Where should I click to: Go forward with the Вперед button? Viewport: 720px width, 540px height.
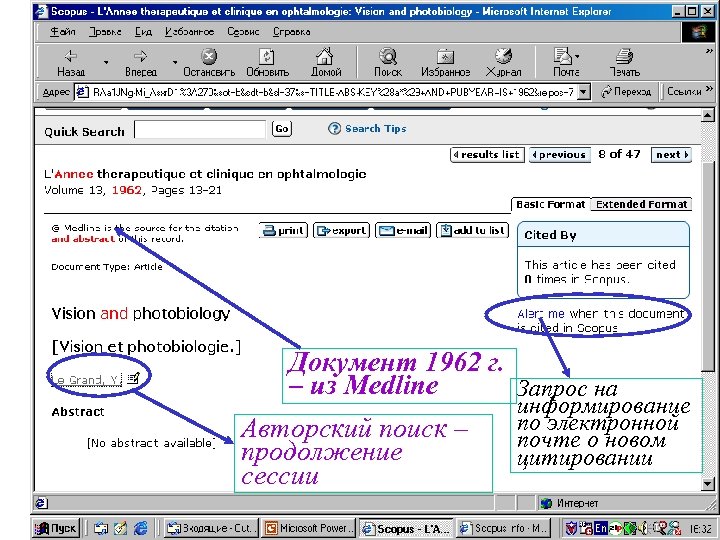pos(141,63)
